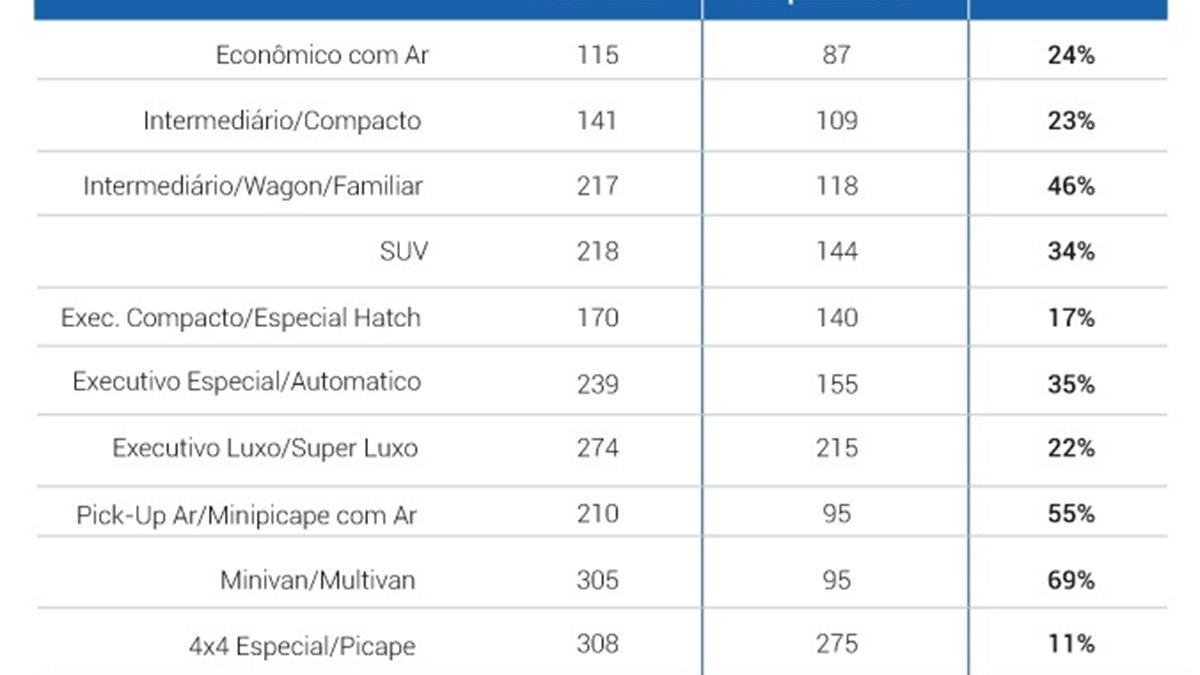Viewport: 1200px width, 675px height.
Task: Select the Executivo Especial/Automatico label
Action: click(247, 382)
